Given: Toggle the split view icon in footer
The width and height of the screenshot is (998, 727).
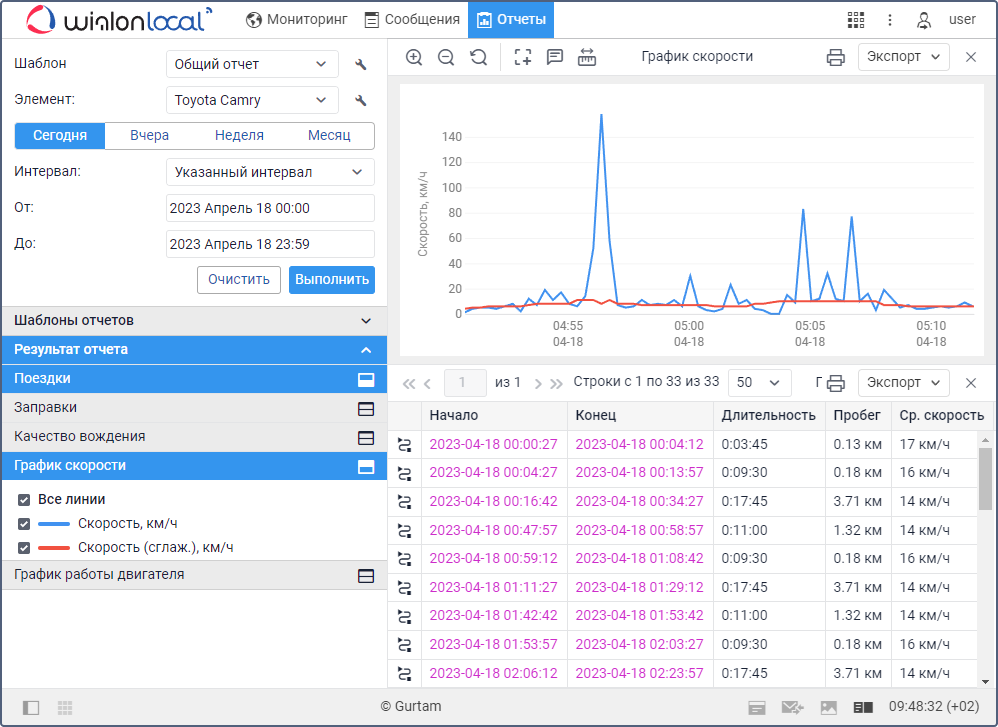Looking at the screenshot, I should pyautogui.click(x=863, y=707).
